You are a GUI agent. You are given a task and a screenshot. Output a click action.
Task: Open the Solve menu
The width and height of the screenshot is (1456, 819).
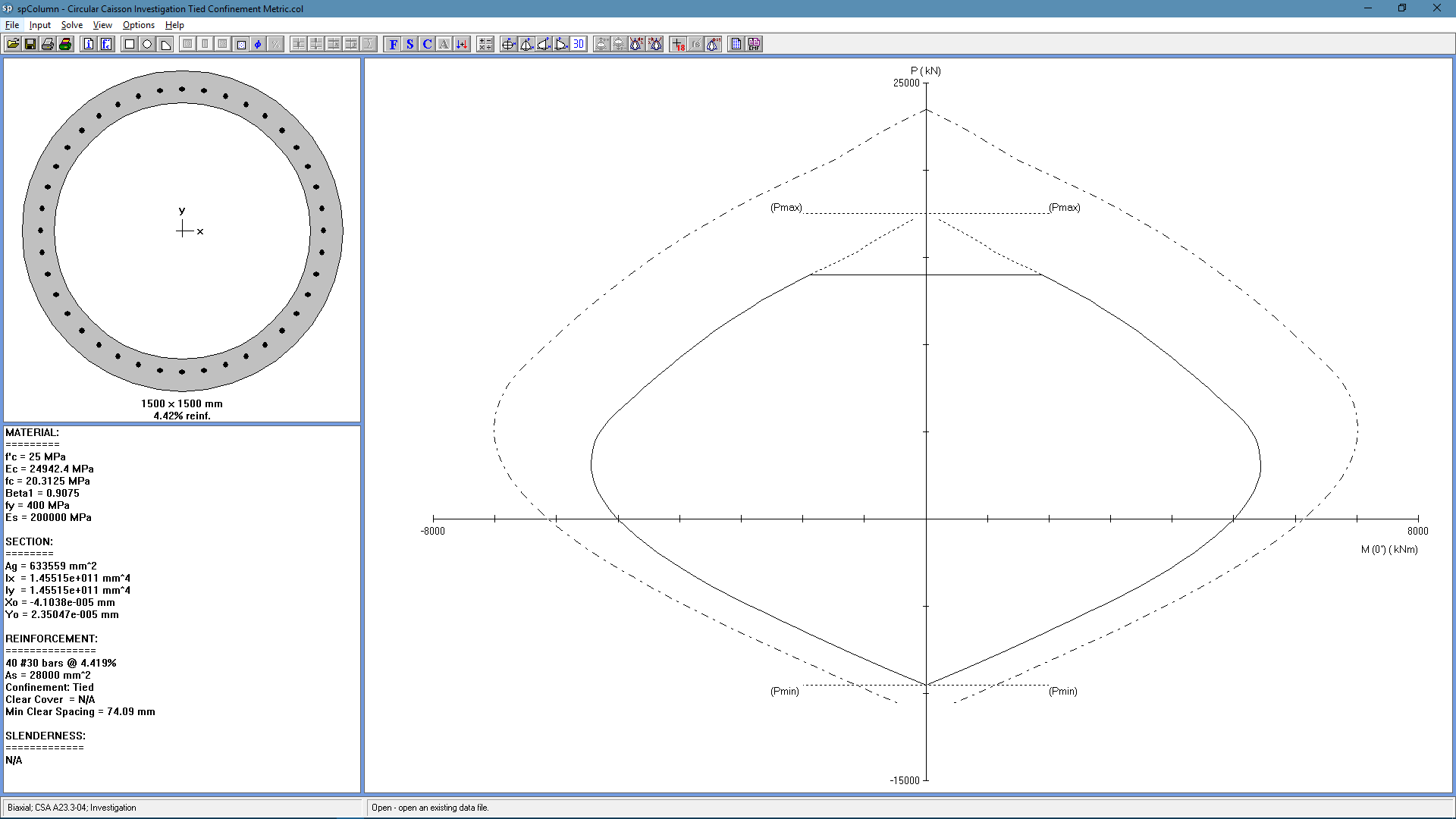[71, 25]
